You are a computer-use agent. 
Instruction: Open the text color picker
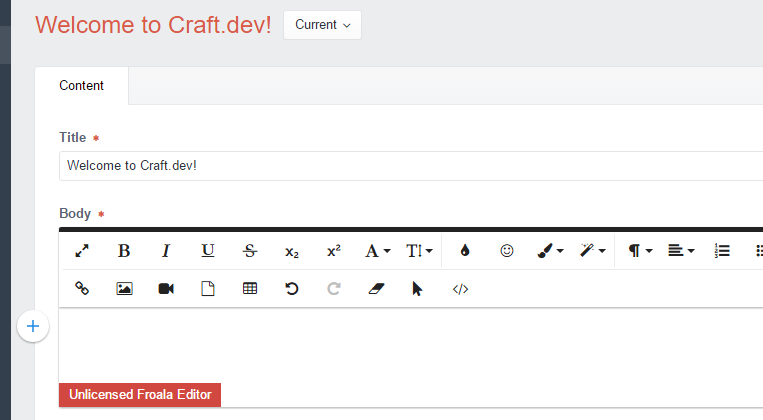pos(465,251)
